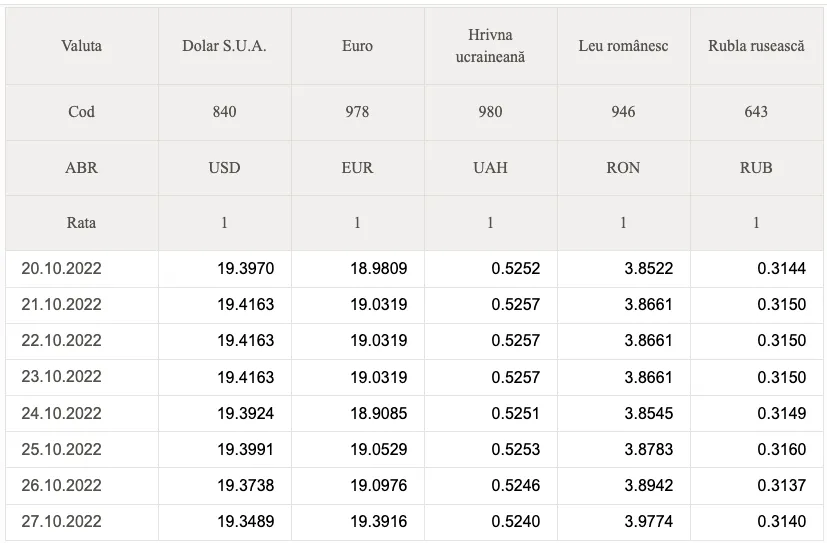The image size is (827, 543).
Task: Select the USD abbreviation cell
Action: (x=225, y=168)
